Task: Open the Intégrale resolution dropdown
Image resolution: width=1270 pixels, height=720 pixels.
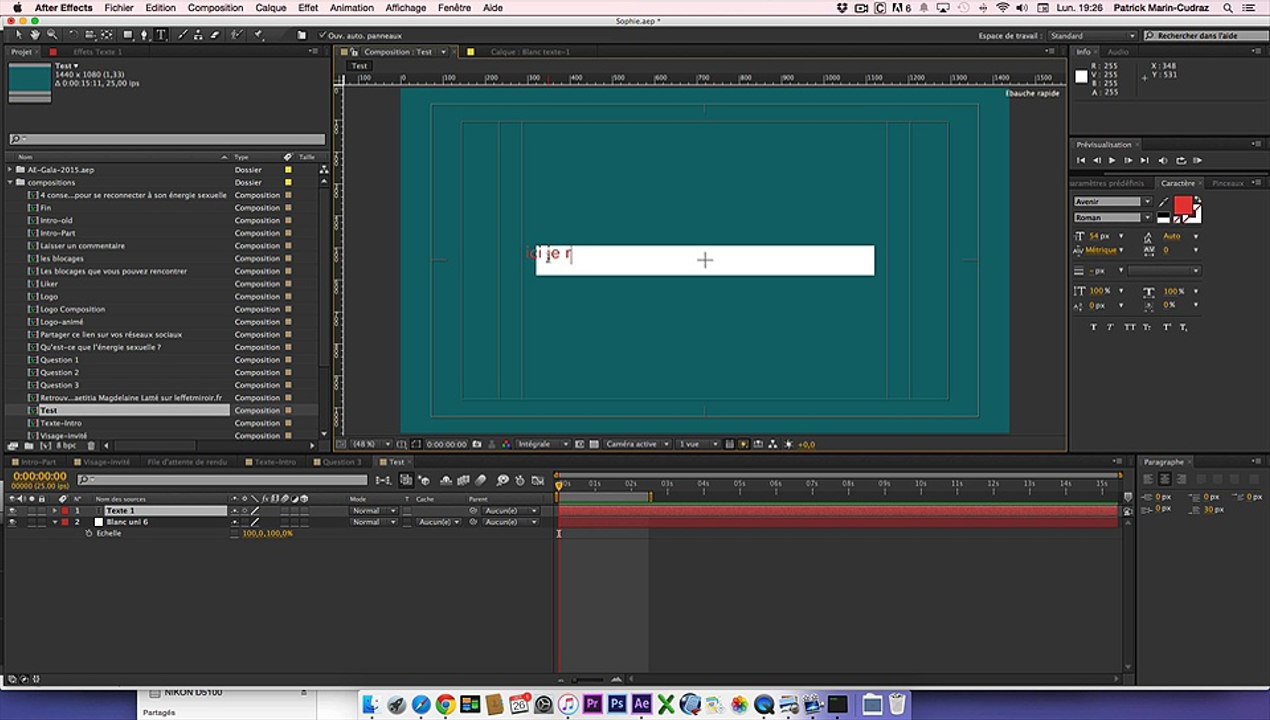Action: click(x=543, y=444)
